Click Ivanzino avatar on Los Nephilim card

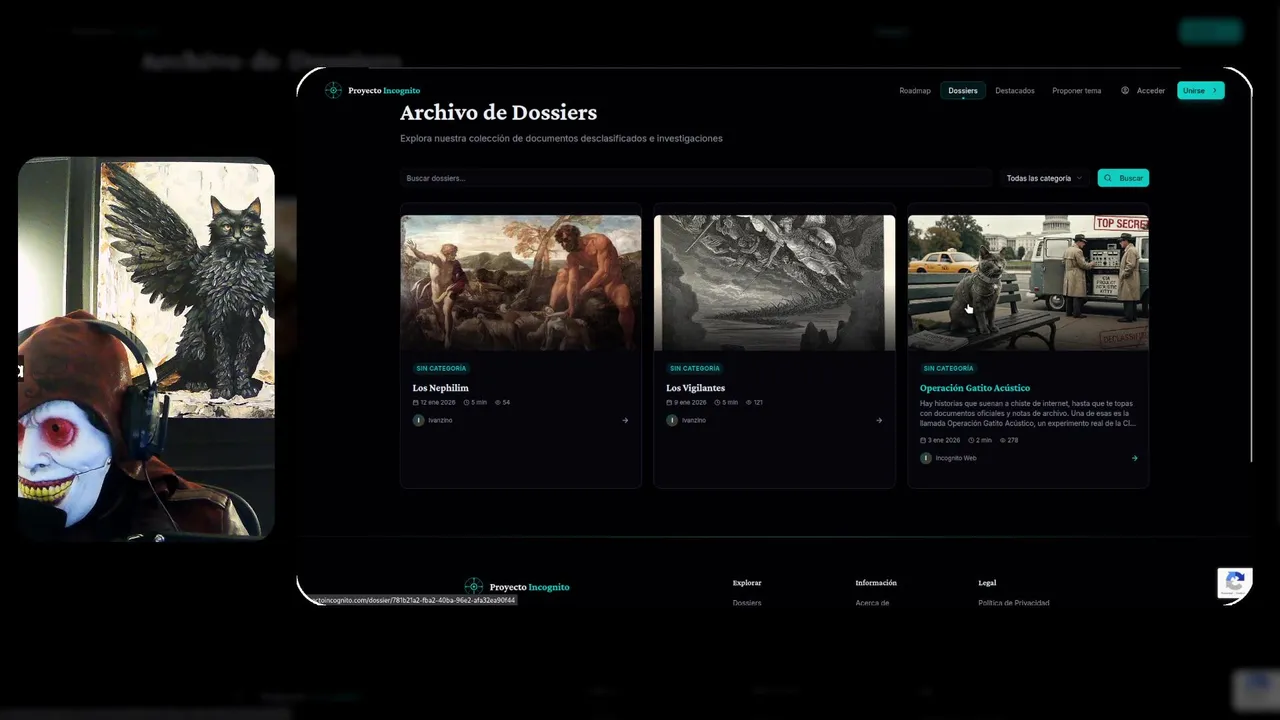pos(418,420)
